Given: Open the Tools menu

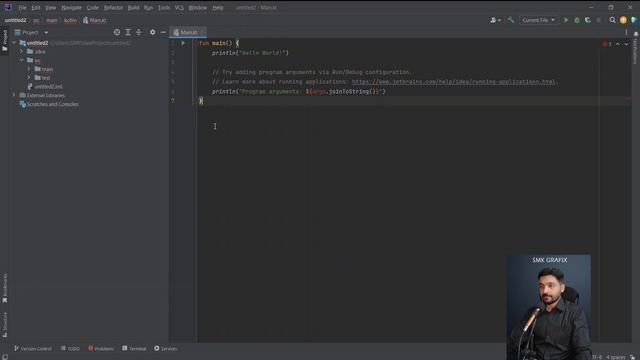Looking at the screenshot, I should (164, 7).
